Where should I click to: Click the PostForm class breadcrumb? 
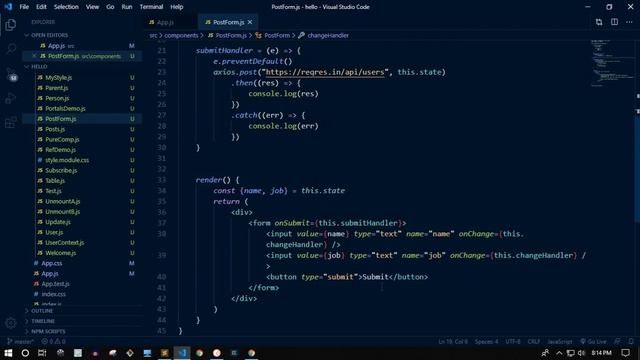[x=273, y=36]
